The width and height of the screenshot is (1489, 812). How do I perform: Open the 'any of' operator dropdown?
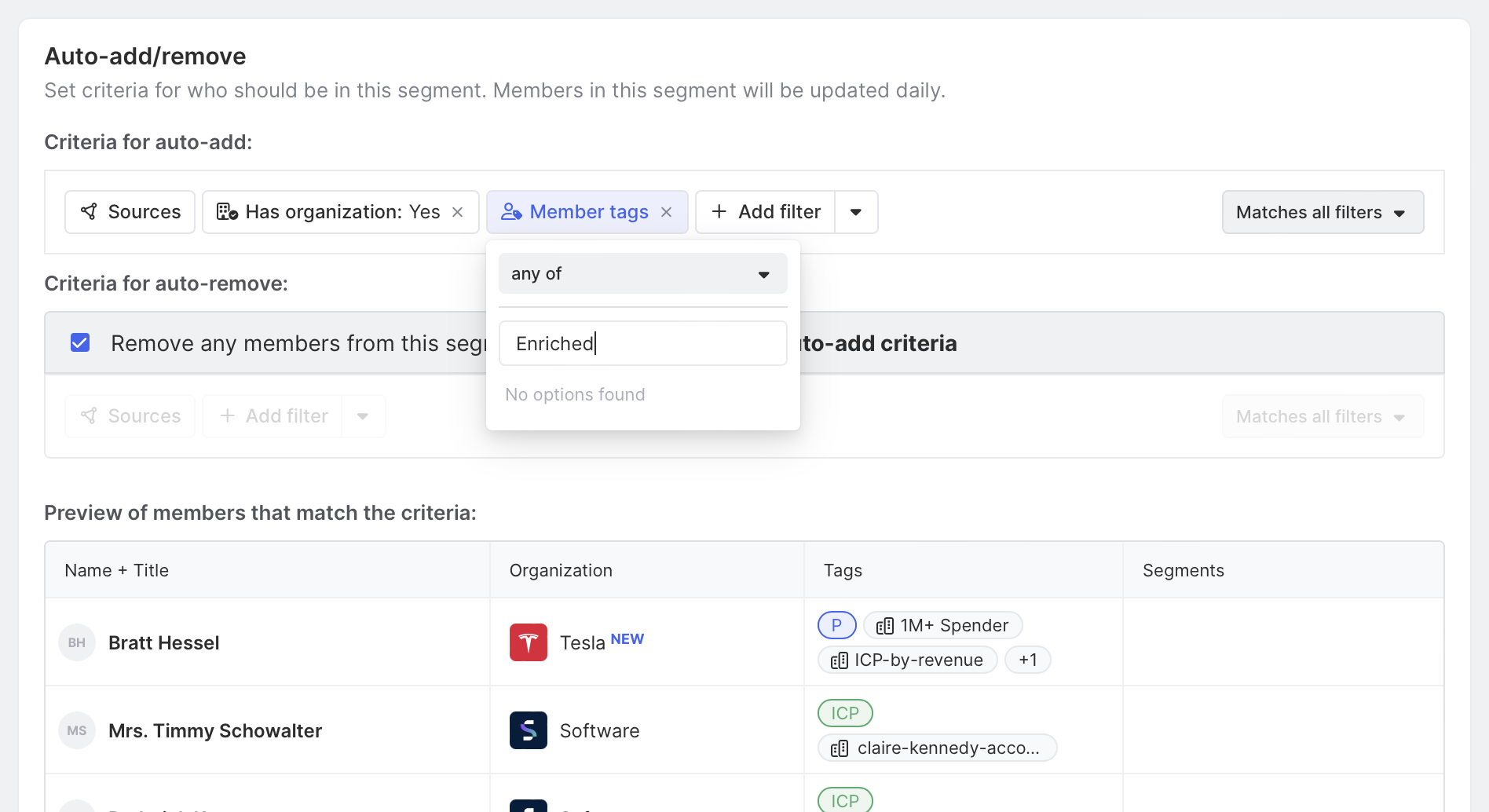click(x=642, y=274)
